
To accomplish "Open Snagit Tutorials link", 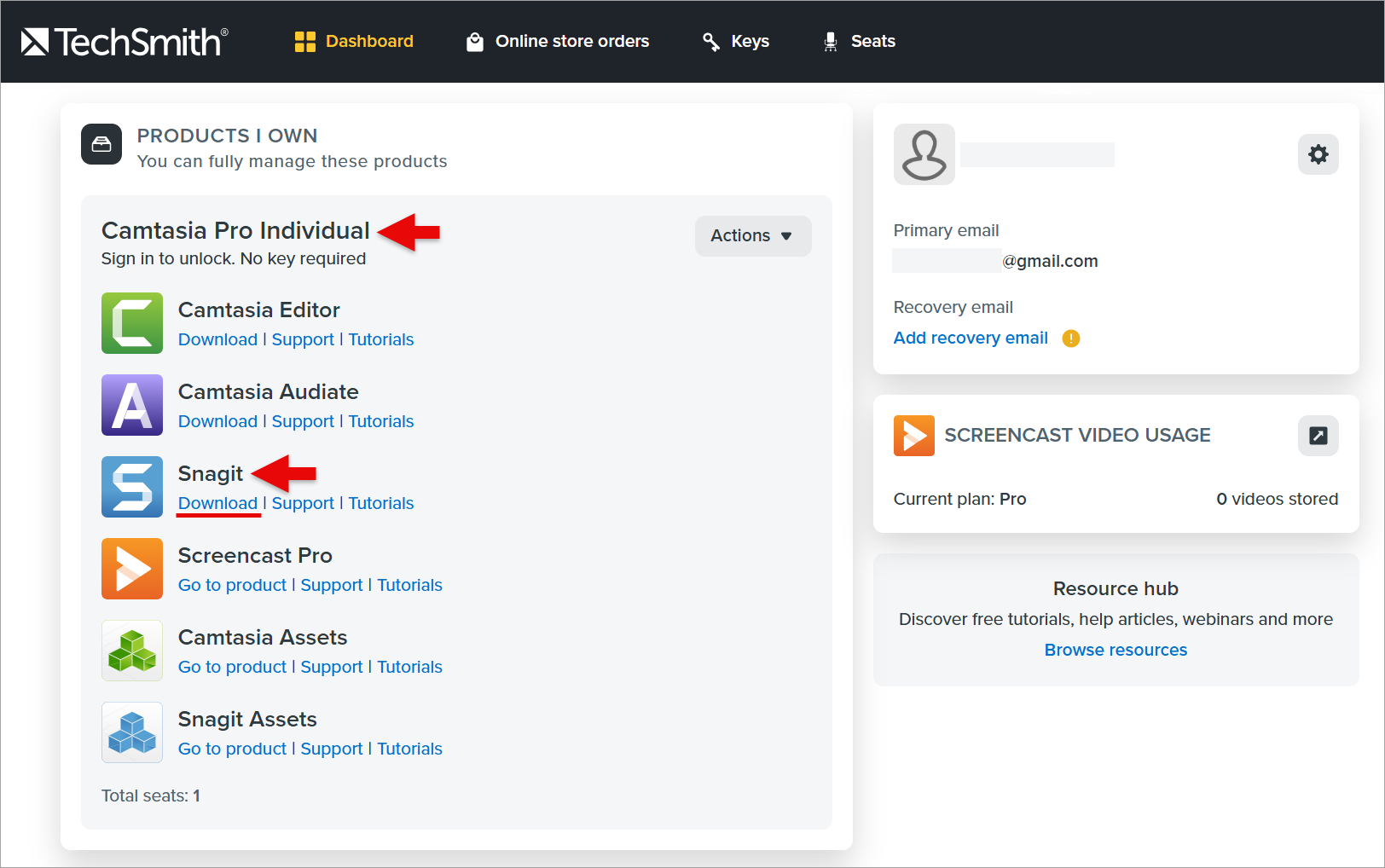I will pyautogui.click(x=381, y=503).
